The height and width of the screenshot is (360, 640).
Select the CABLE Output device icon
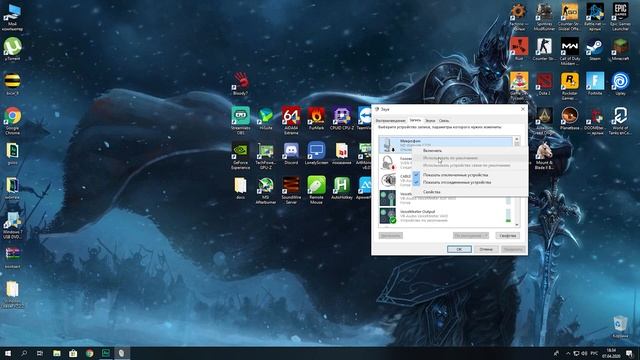pyautogui.click(x=388, y=180)
